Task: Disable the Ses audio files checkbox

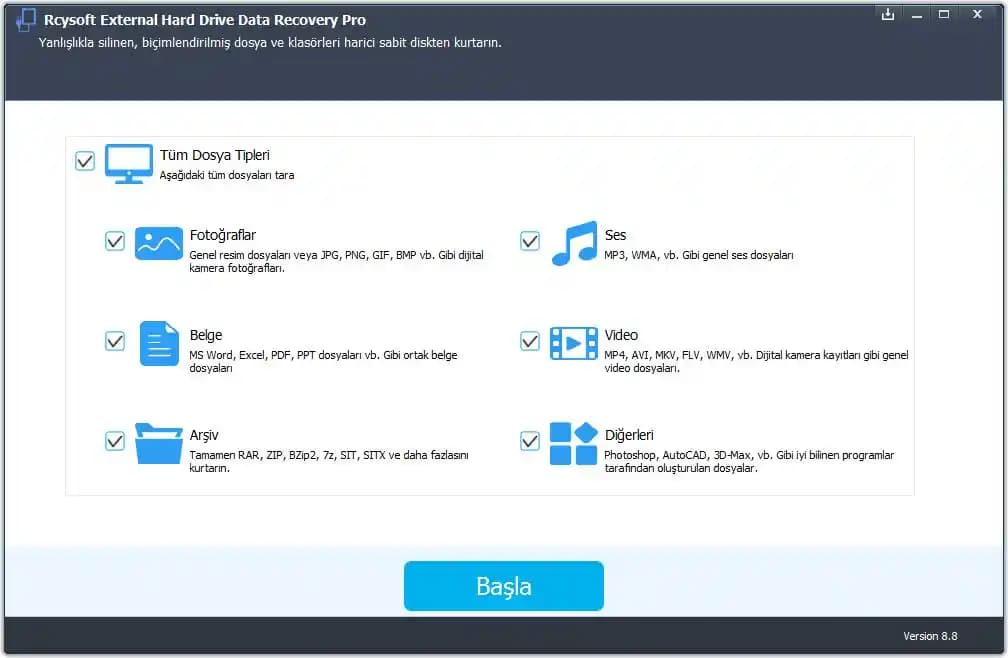Action: point(530,241)
